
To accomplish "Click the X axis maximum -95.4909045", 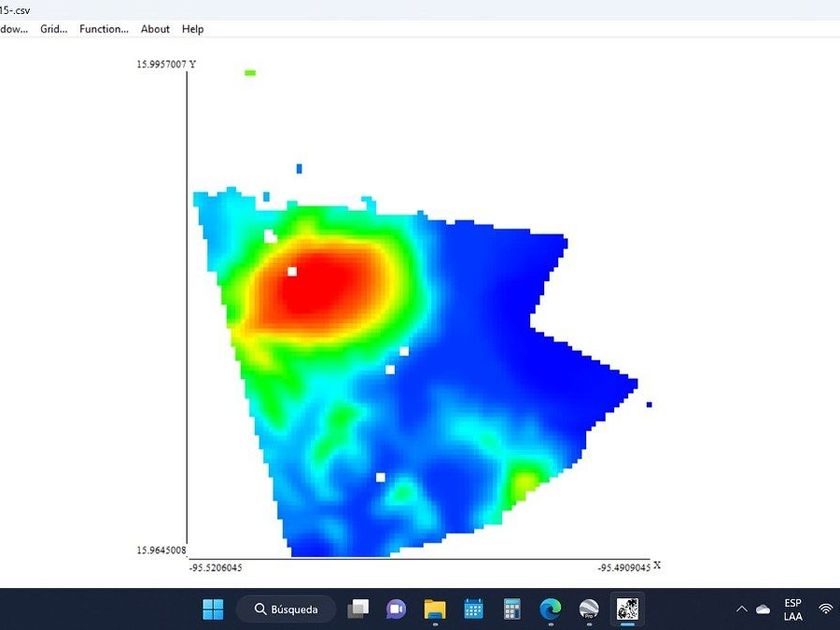I will [624, 567].
